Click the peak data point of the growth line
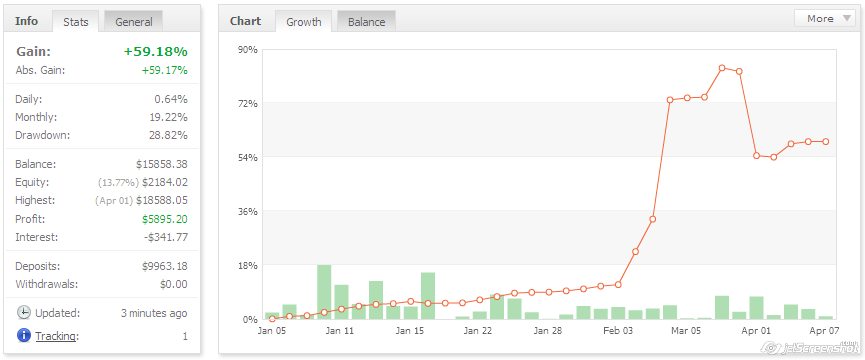Viewport: 865px width, 360px height. coord(722,68)
